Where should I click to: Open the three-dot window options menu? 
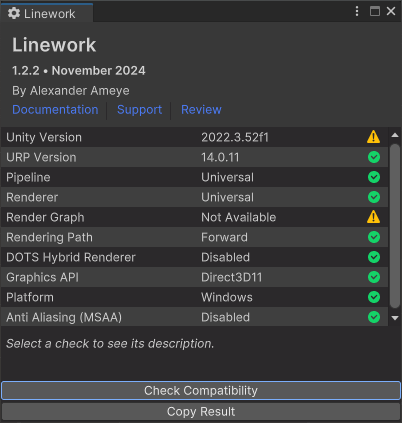click(357, 11)
